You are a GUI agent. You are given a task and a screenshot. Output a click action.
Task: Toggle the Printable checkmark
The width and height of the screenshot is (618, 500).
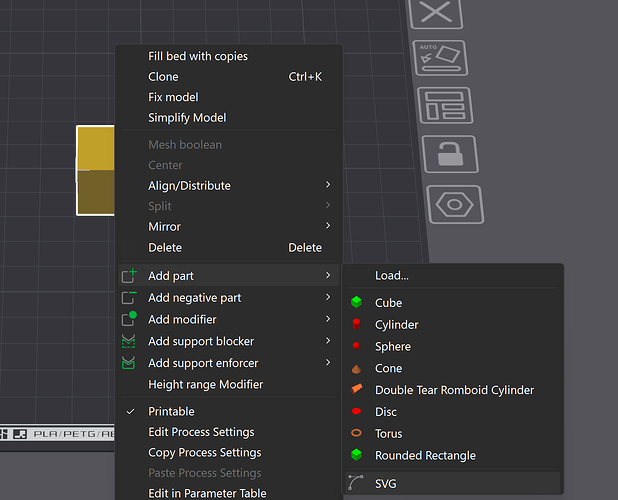(130, 411)
